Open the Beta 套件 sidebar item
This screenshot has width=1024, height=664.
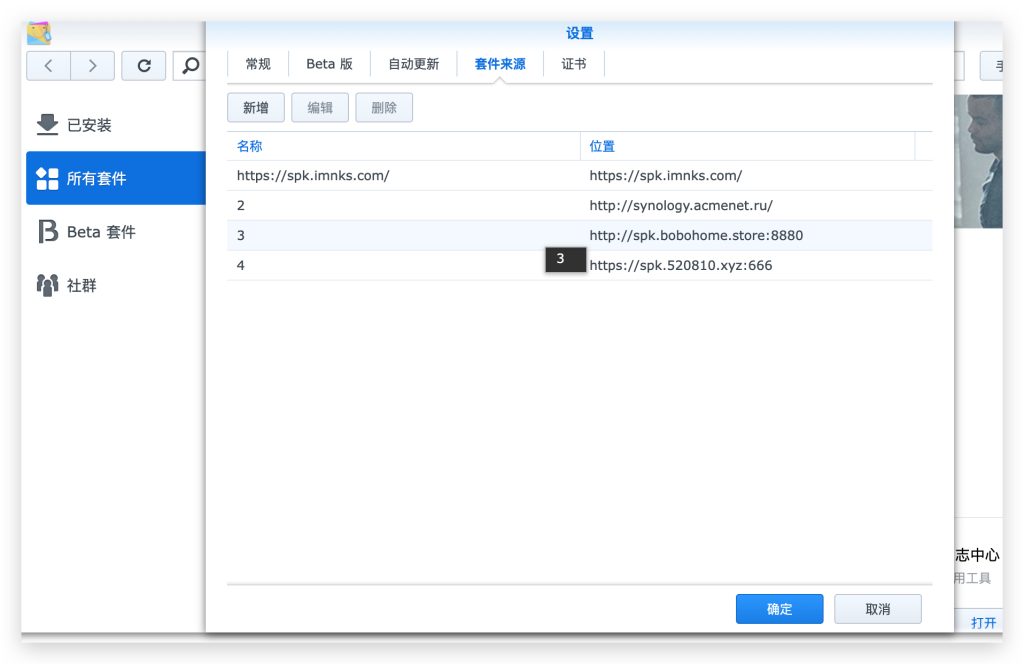pyautogui.click(x=116, y=232)
